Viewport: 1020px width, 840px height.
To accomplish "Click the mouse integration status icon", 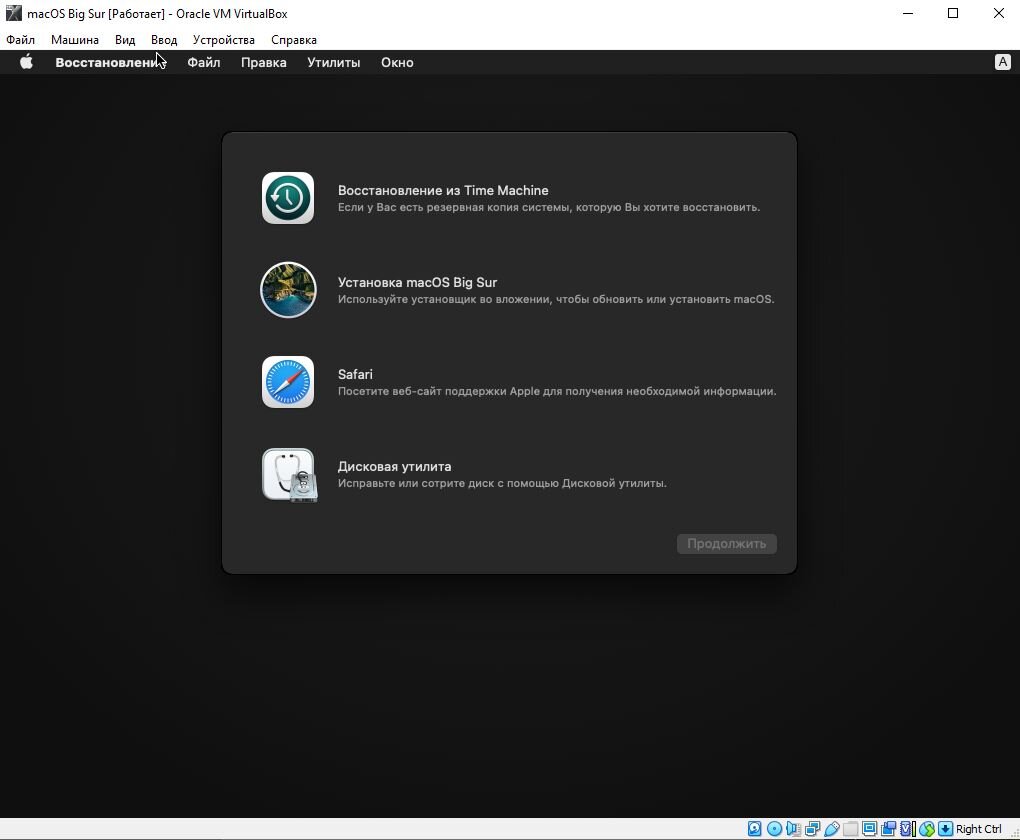I will [927, 828].
